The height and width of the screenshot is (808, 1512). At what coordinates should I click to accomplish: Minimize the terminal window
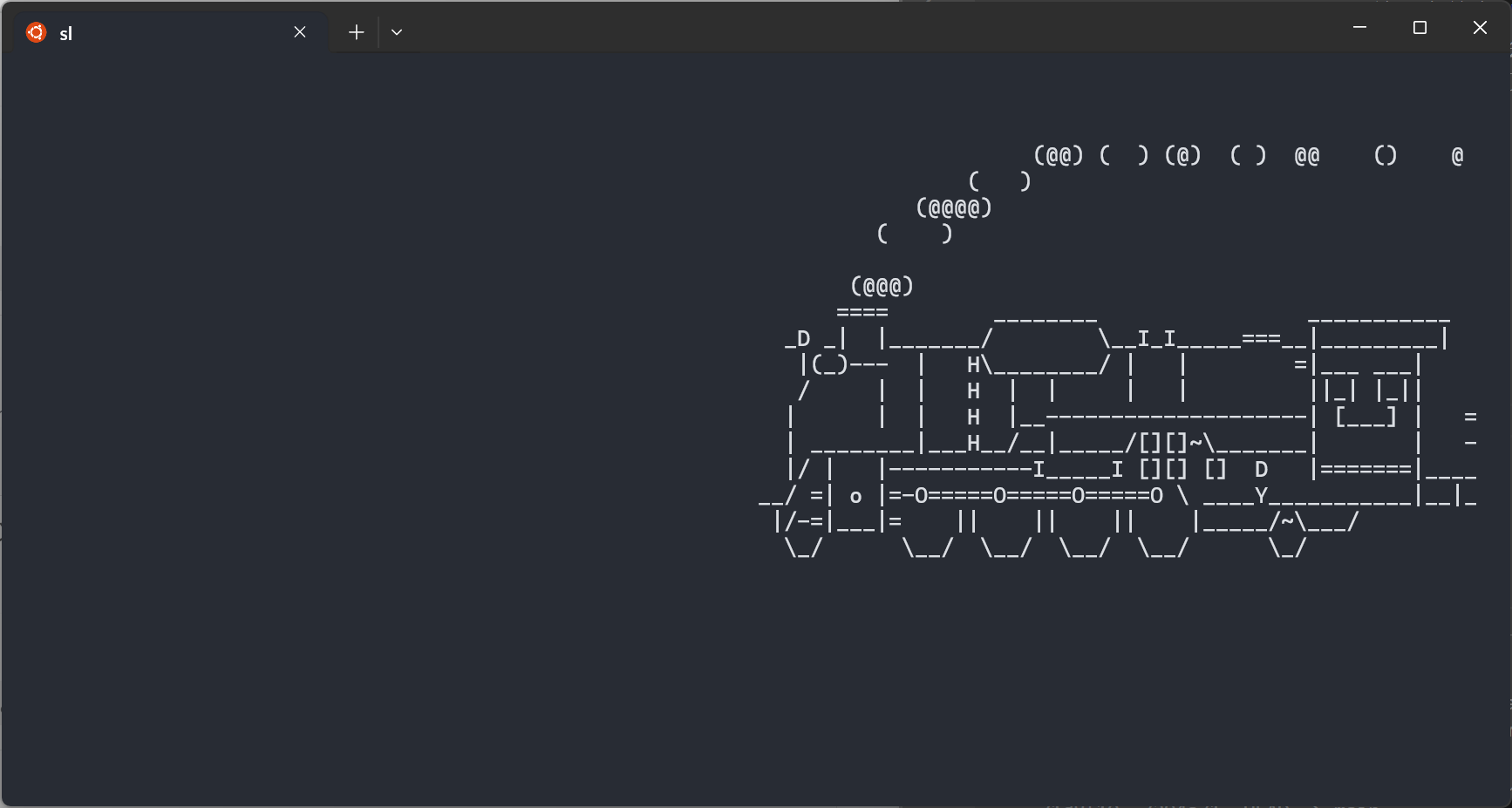(x=1359, y=28)
